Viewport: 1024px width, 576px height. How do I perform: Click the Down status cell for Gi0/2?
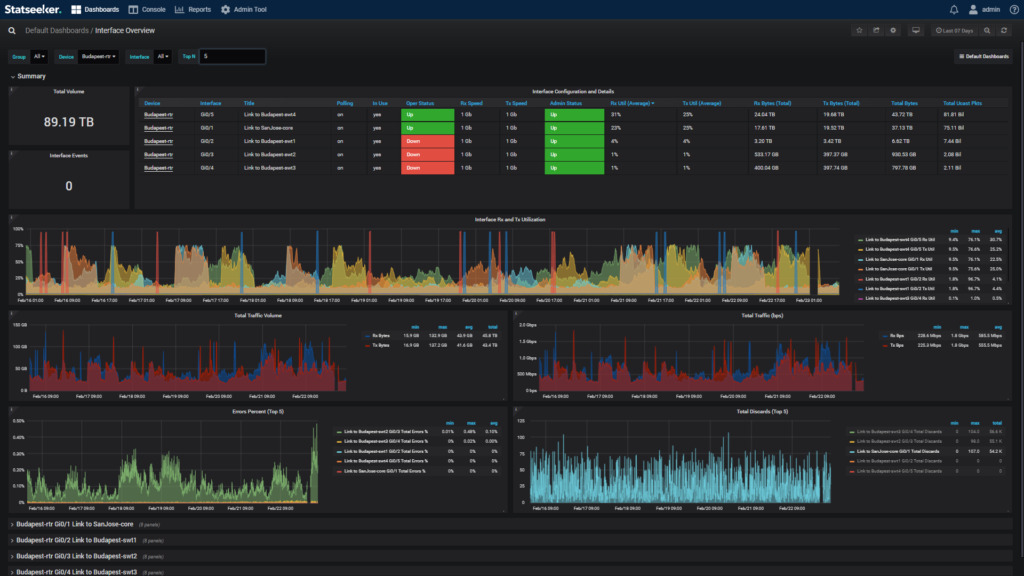pyautogui.click(x=428, y=141)
